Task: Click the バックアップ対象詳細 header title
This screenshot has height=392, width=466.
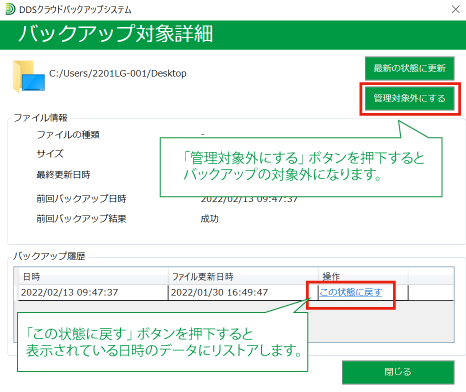Action: coord(116,34)
